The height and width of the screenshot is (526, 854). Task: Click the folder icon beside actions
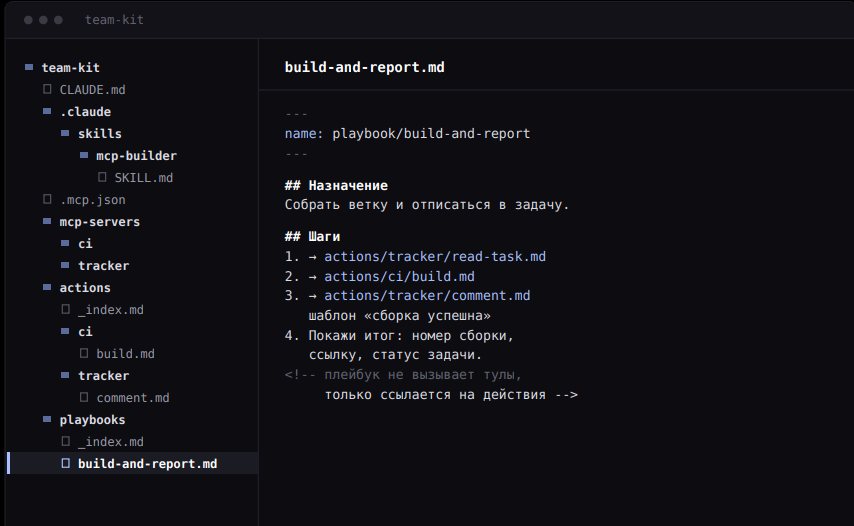tap(47, 287)
